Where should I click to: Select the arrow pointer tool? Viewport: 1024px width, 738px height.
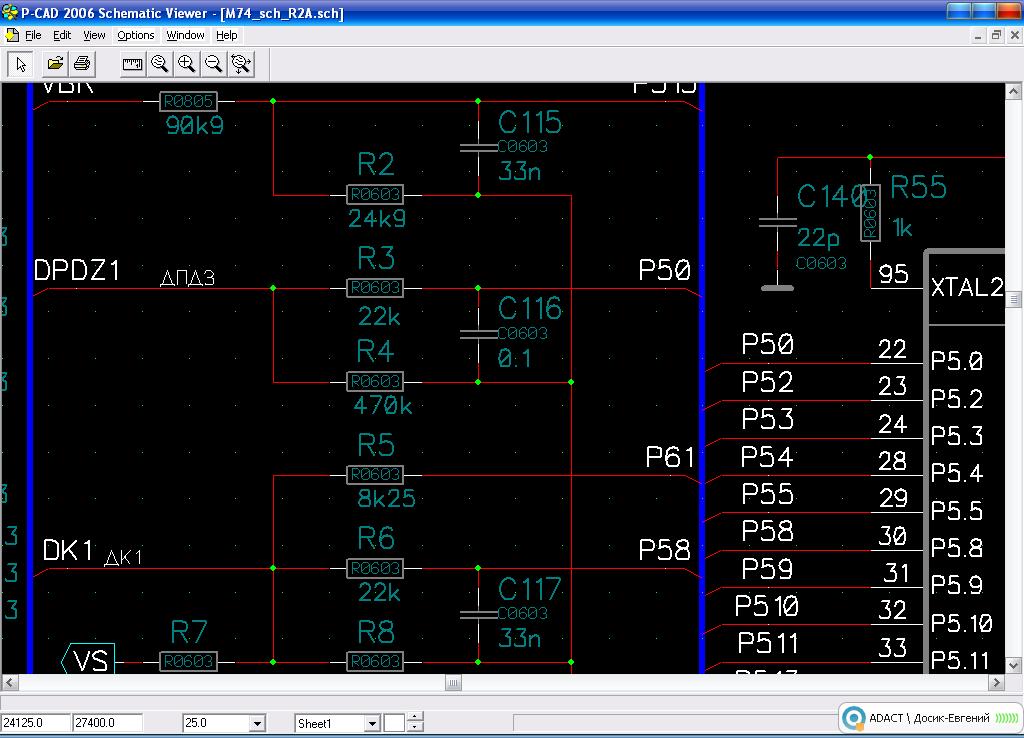[21, 64]
